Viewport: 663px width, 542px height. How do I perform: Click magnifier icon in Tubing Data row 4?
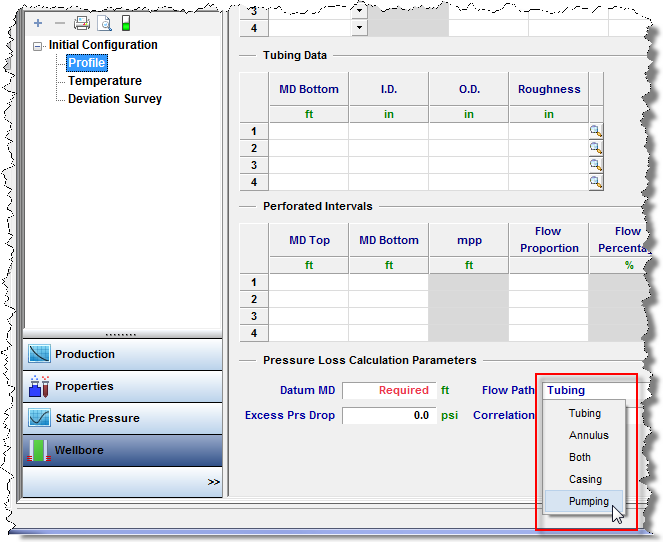pyautogui.click(x=596, y=182)
